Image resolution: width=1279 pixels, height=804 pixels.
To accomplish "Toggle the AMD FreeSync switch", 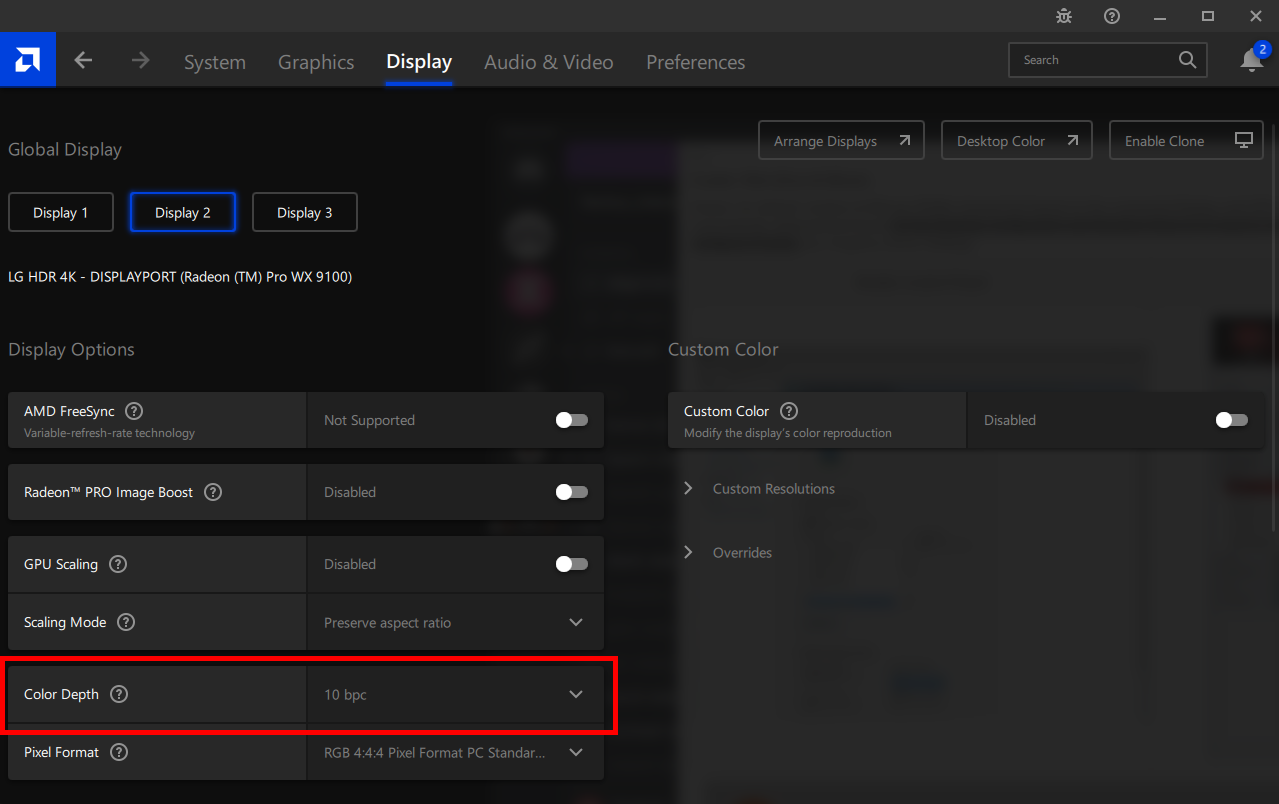I will point(572,420).
